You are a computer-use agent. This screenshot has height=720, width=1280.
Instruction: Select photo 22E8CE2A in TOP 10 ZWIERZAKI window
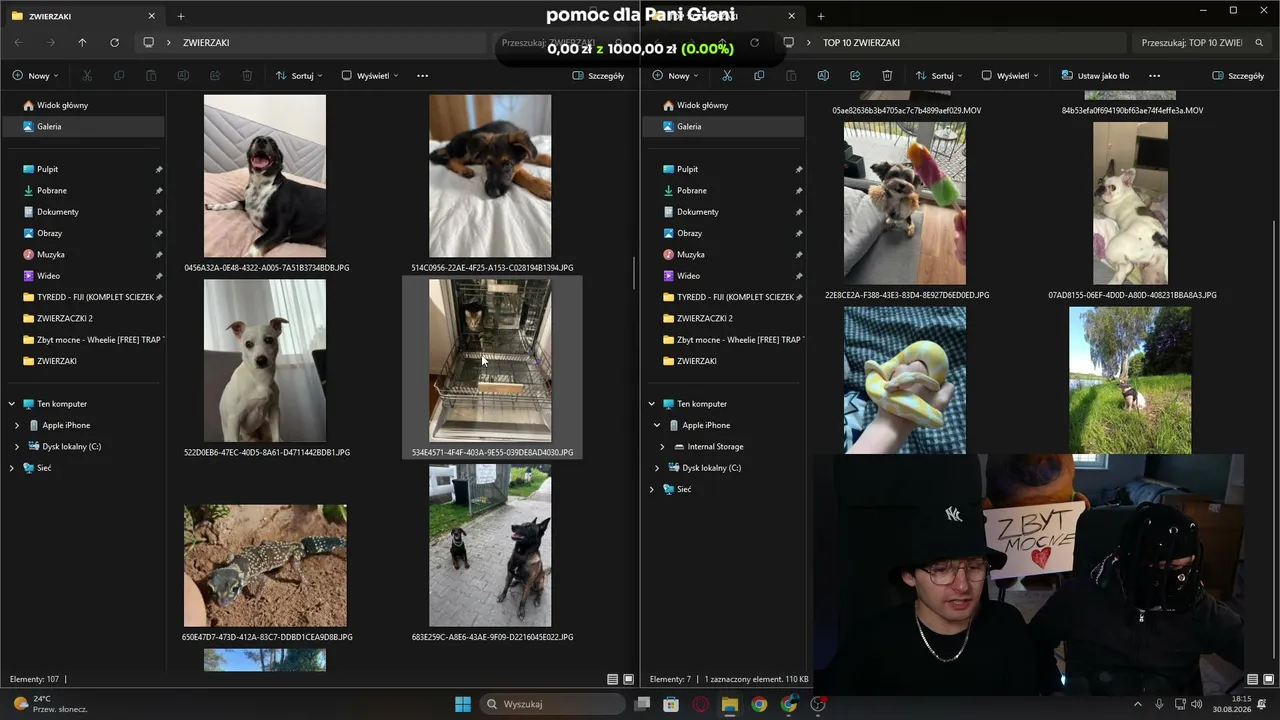[905, 203]
